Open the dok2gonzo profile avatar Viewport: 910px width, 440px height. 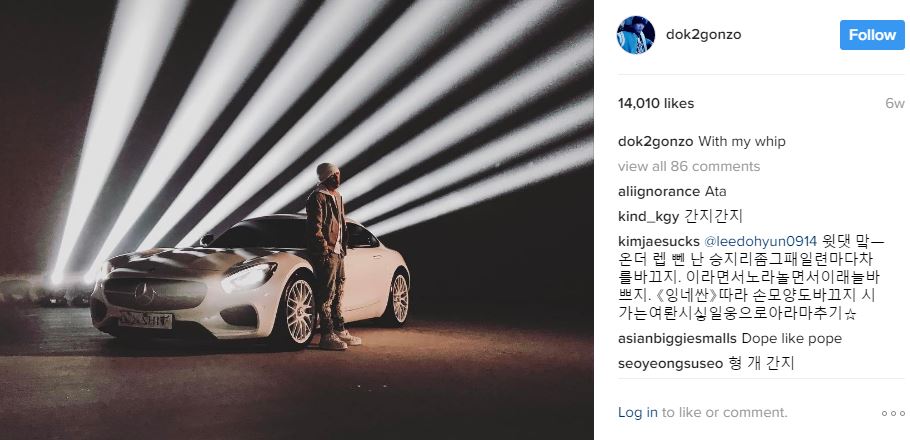pyautogui.click(x=635, y=35)
